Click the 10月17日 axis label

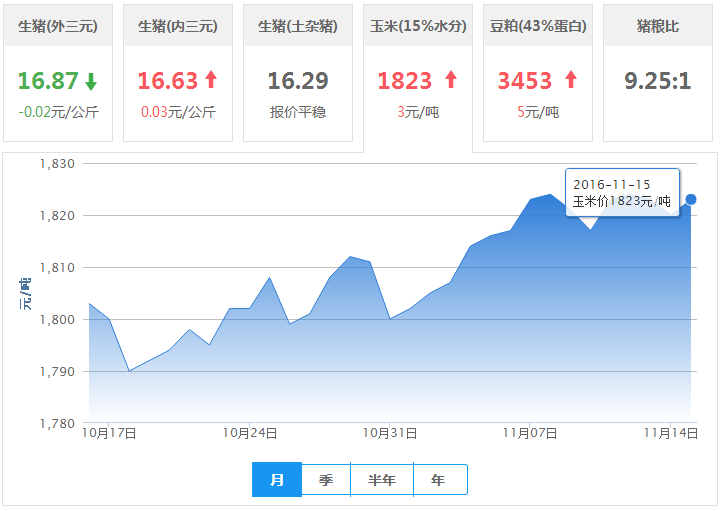point(109,433)
